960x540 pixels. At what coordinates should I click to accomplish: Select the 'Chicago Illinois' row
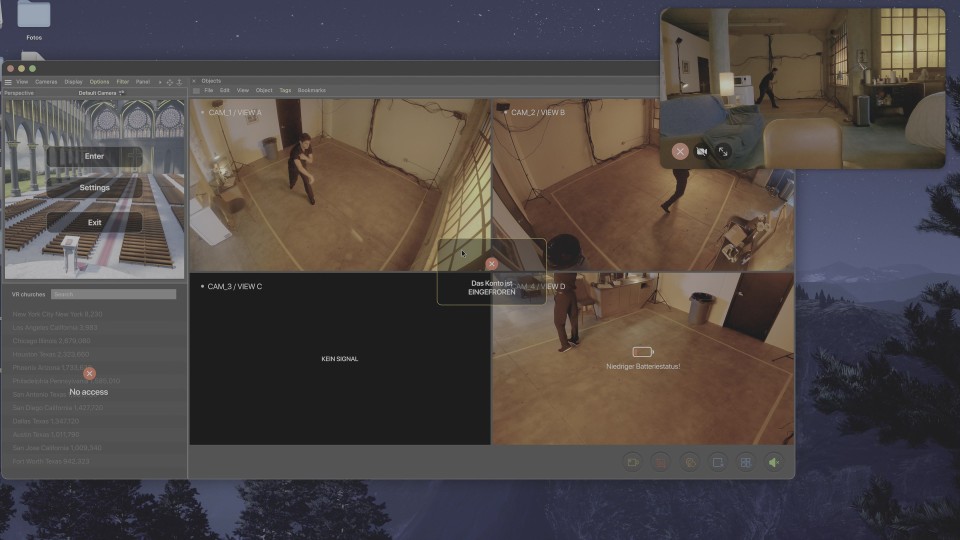tap(51, 341)
